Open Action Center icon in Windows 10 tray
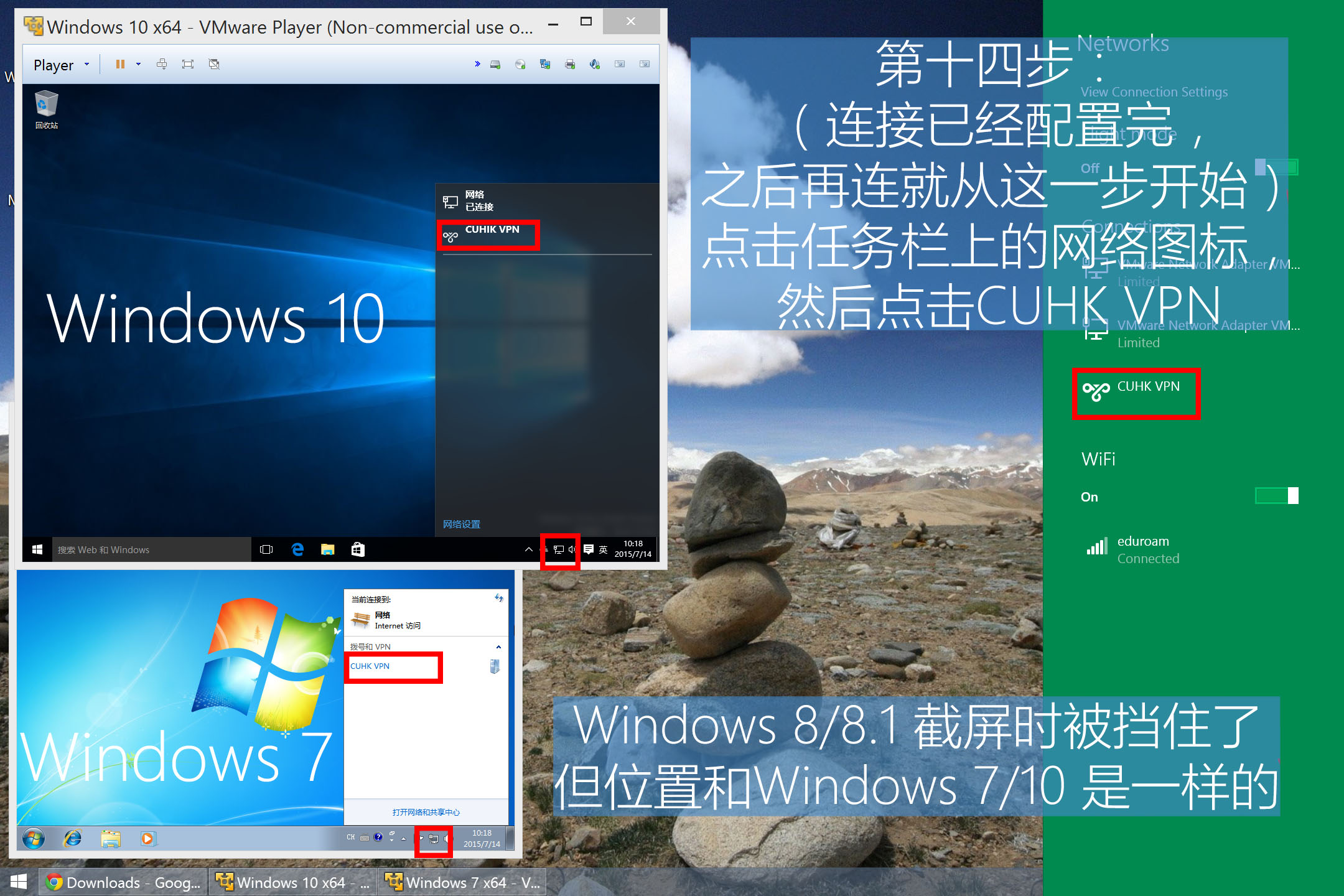Image resolution: width=1344 pixels, height=896 pixels. click(x=589, y=549)
